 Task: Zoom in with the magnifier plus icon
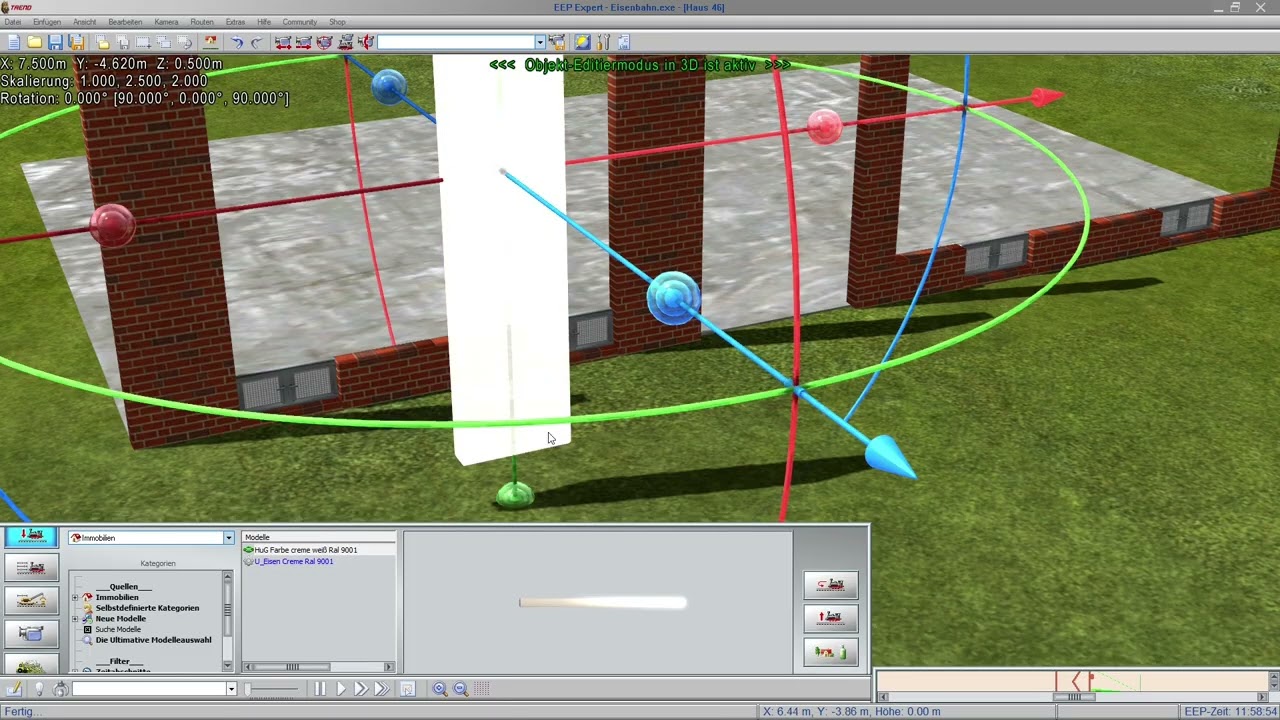[440, 688]
